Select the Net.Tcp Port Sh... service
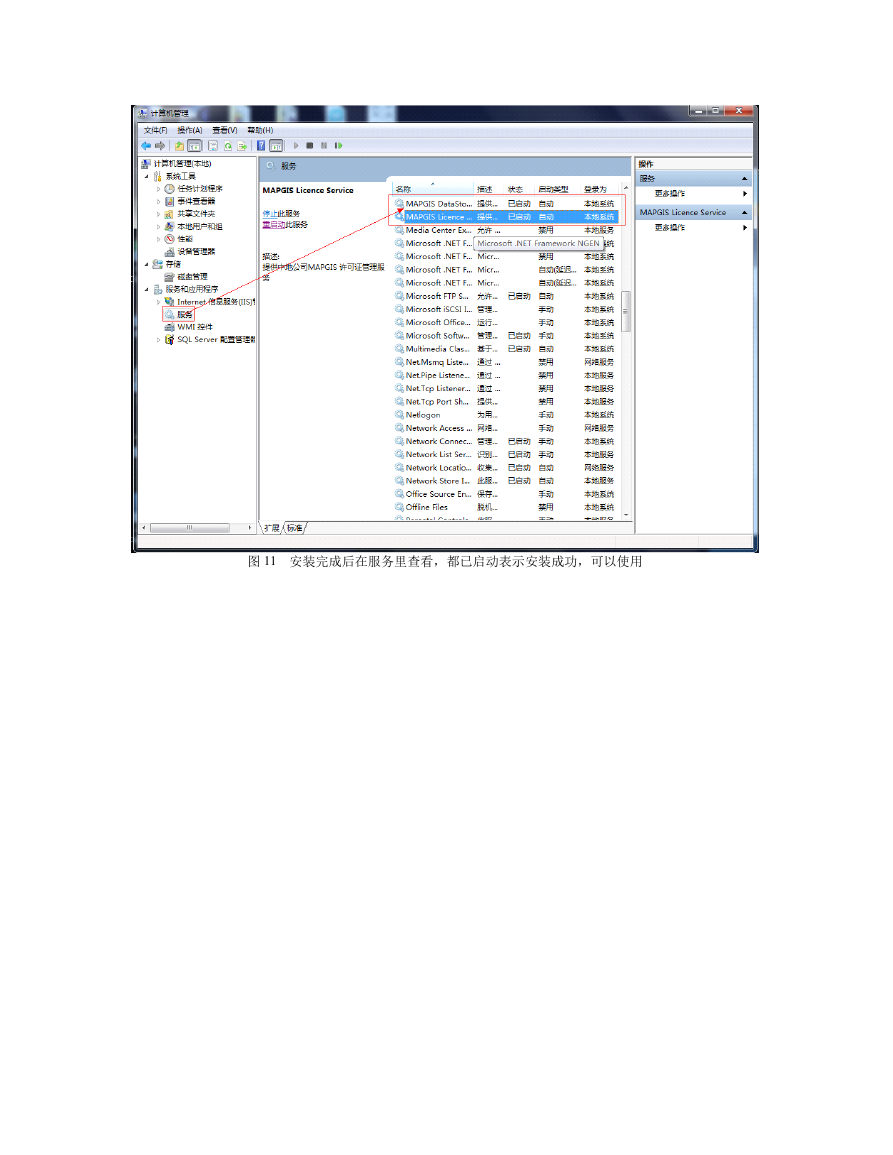 coord(505,401)
